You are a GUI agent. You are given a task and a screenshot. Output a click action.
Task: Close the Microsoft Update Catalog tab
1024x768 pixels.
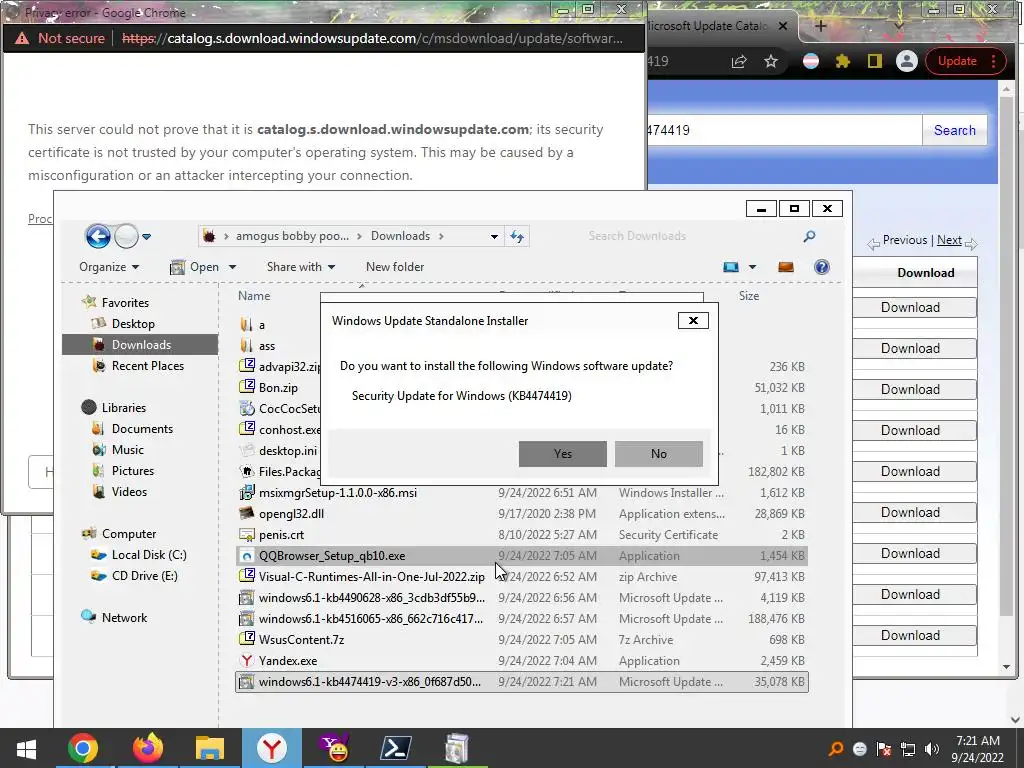783,26
